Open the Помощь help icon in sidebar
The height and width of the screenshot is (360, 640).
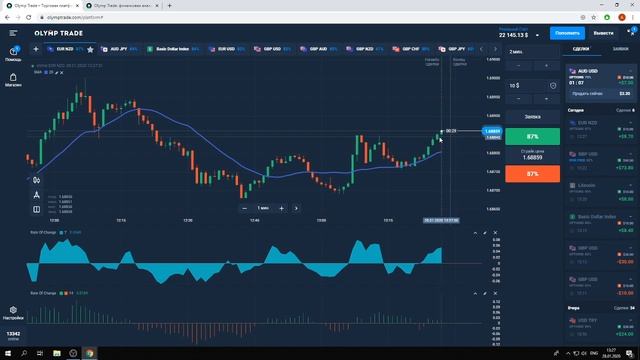[x=13, y=53]
